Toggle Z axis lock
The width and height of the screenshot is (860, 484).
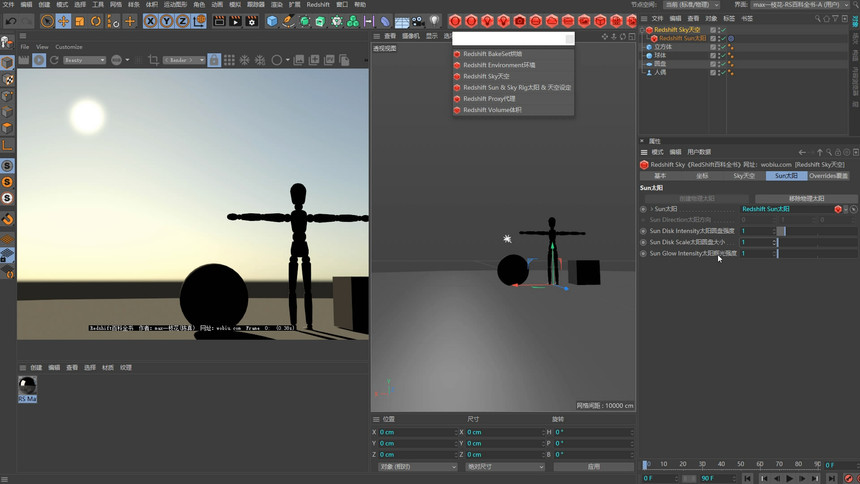(x=183, y=21)
